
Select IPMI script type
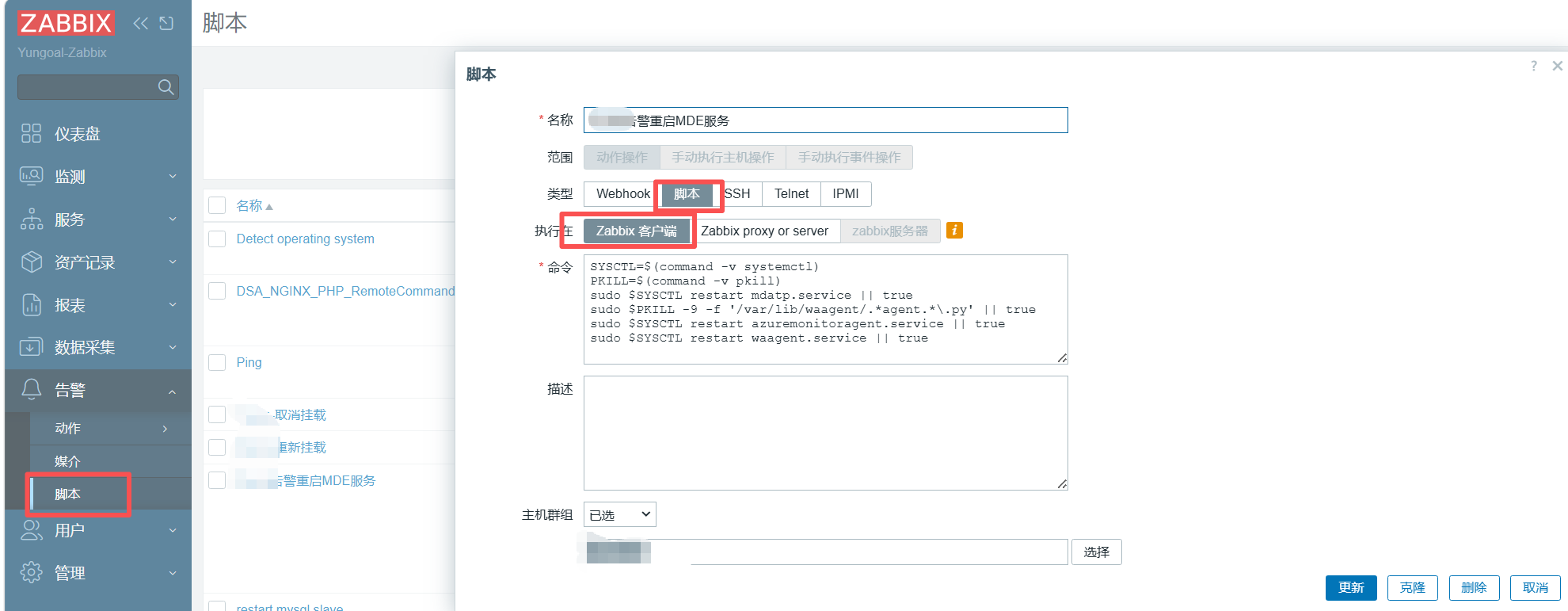tap(846, 193)
